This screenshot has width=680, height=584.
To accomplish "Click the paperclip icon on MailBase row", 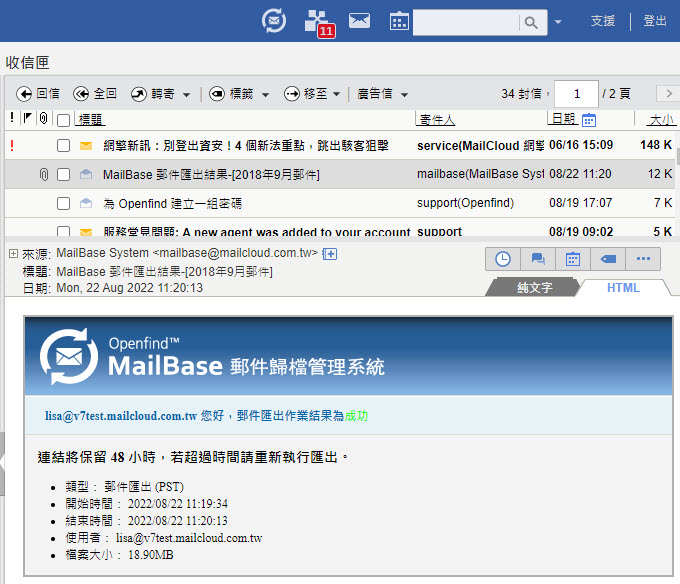I will tap(43, 174).
